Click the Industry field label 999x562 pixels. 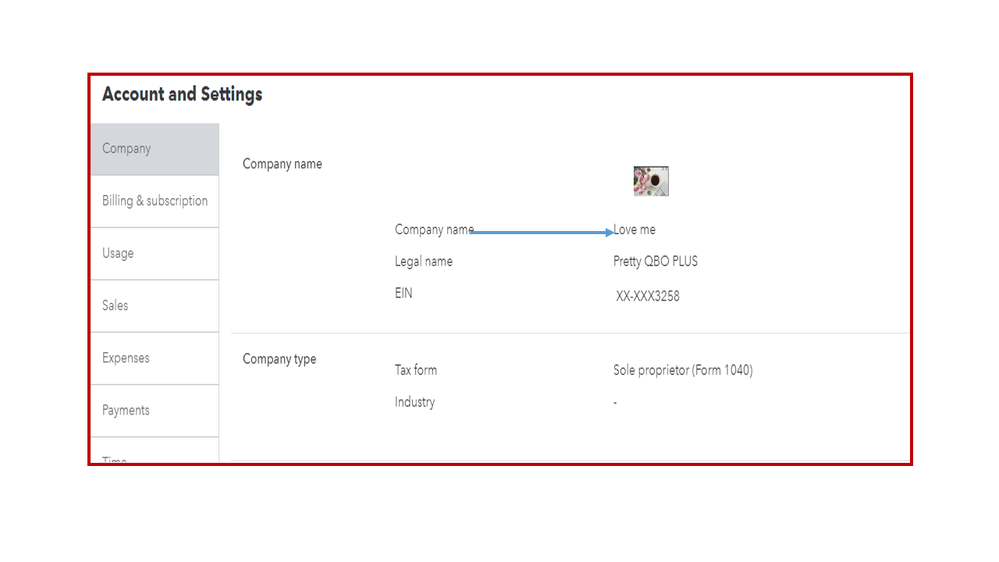(x=415, y=402)
